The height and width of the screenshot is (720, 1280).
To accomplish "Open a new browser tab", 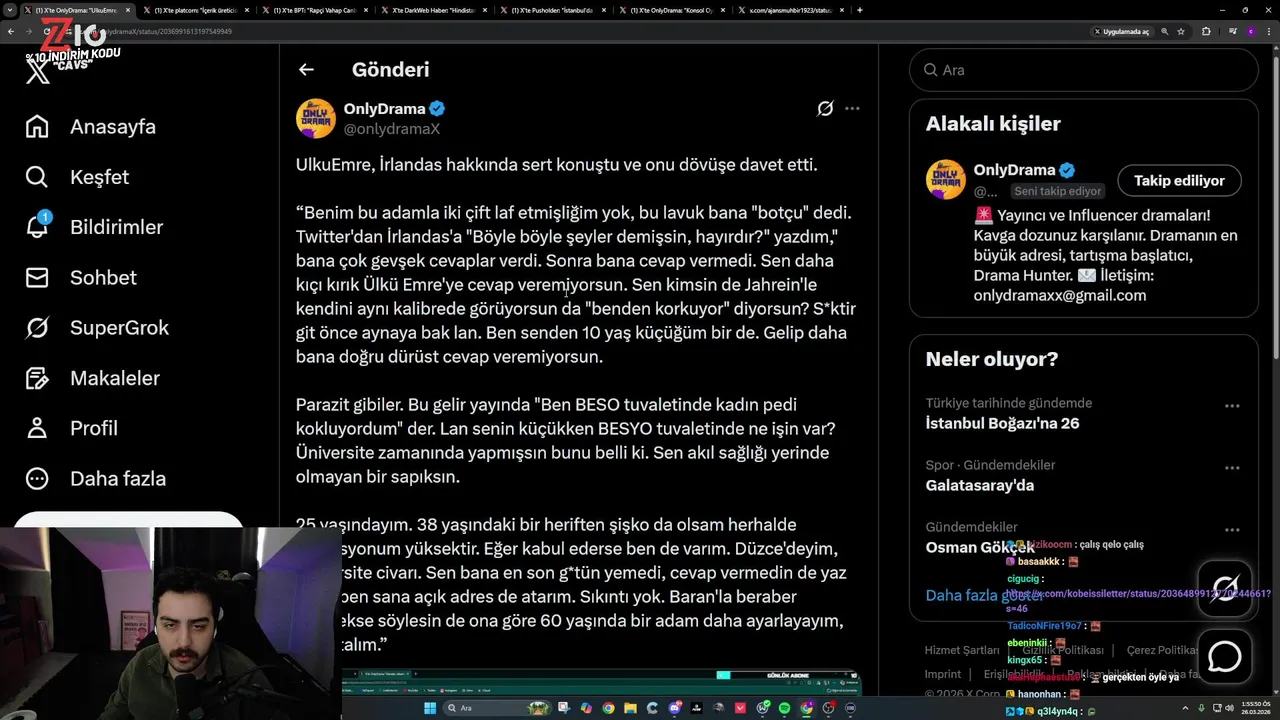I will tap(860, 10).
